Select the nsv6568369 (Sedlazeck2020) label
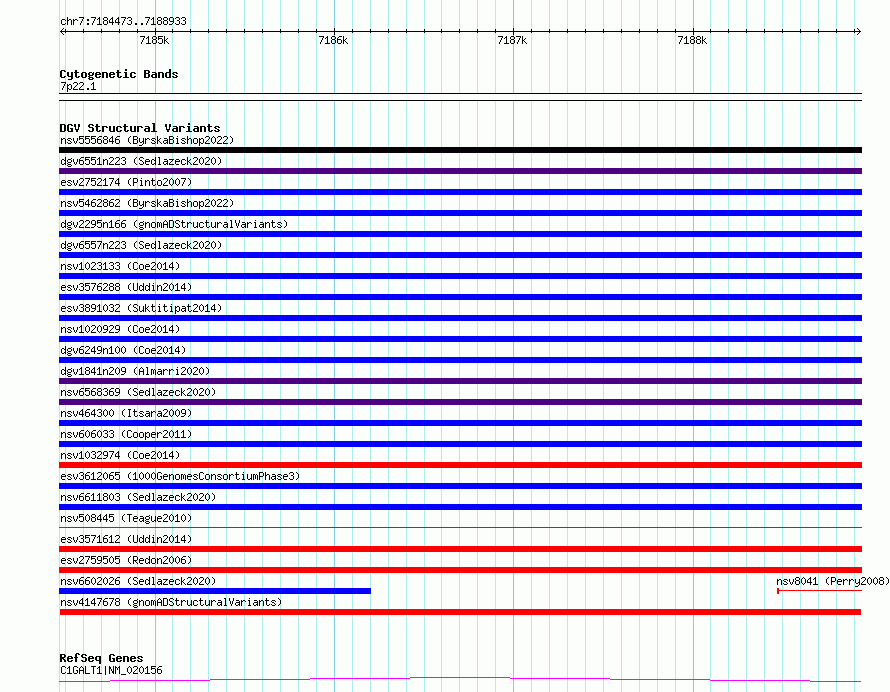Viewport: 890px width, 692px height. point(138,392)
